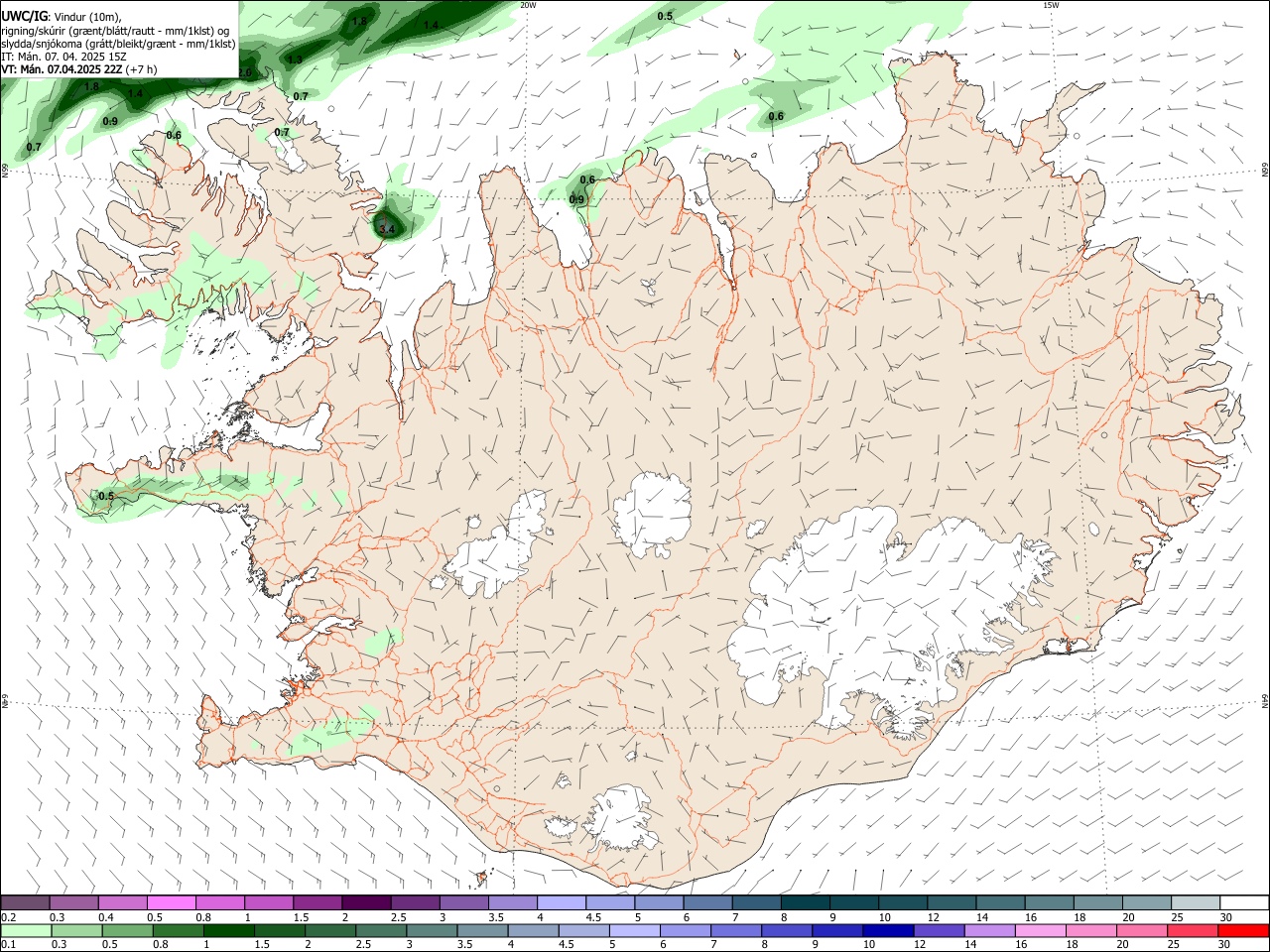The height and width of the screenshot is (952, 1270).
Task: Click the deep blue swatch labelled 10
Action: pos(886,931)
